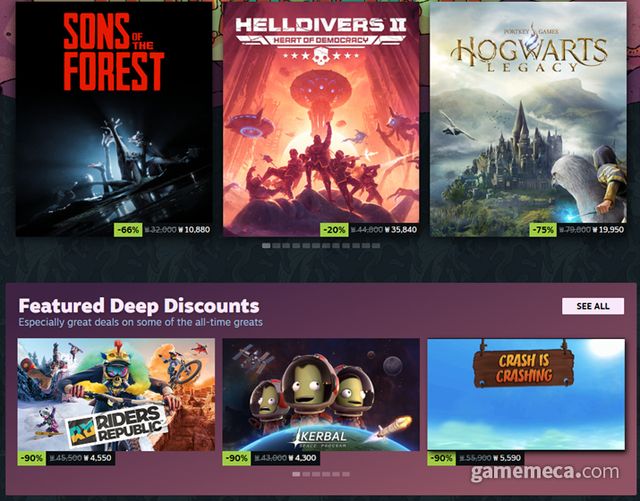This screenshot has height=501, width=640.
Task: Click the -90% badge under Crash banner
Action: 442,458
